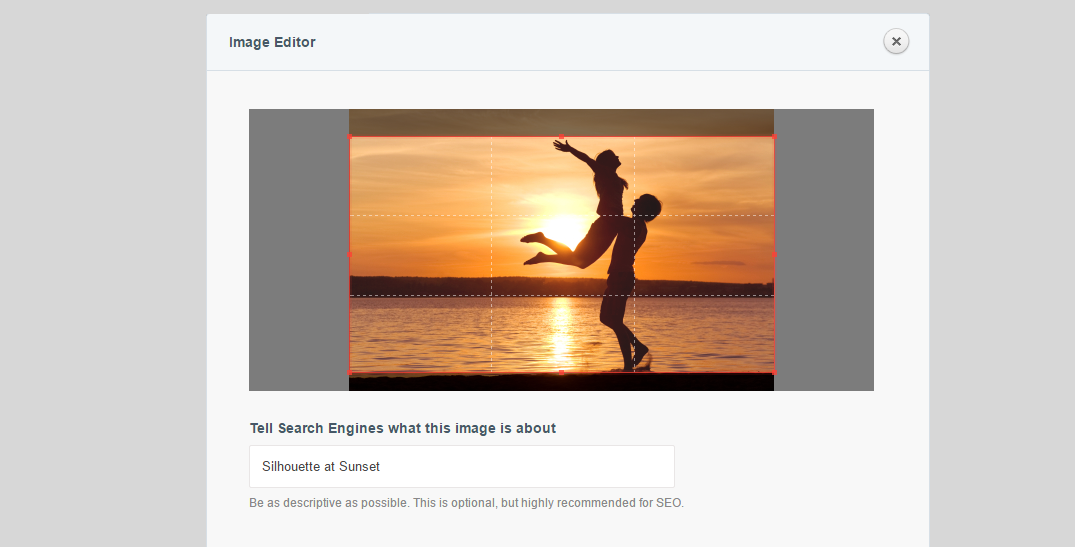Image resolution: width=1075 pixels, height=547 pixels.
Task: Focus the 'Silhouette at Sunset' description field
Action: 461,466
